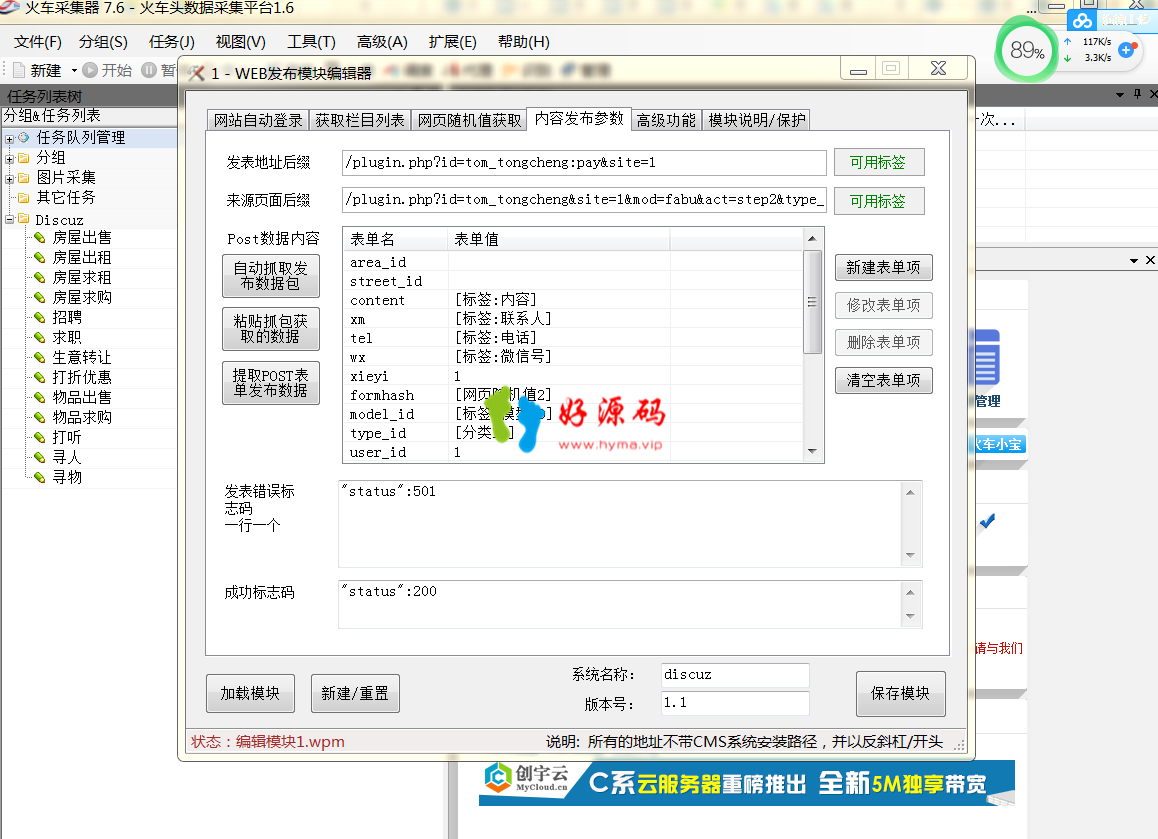1158x839 pixels.
Task: Select the tag icon beside 招聘
Action: click(x=40, y=318)
